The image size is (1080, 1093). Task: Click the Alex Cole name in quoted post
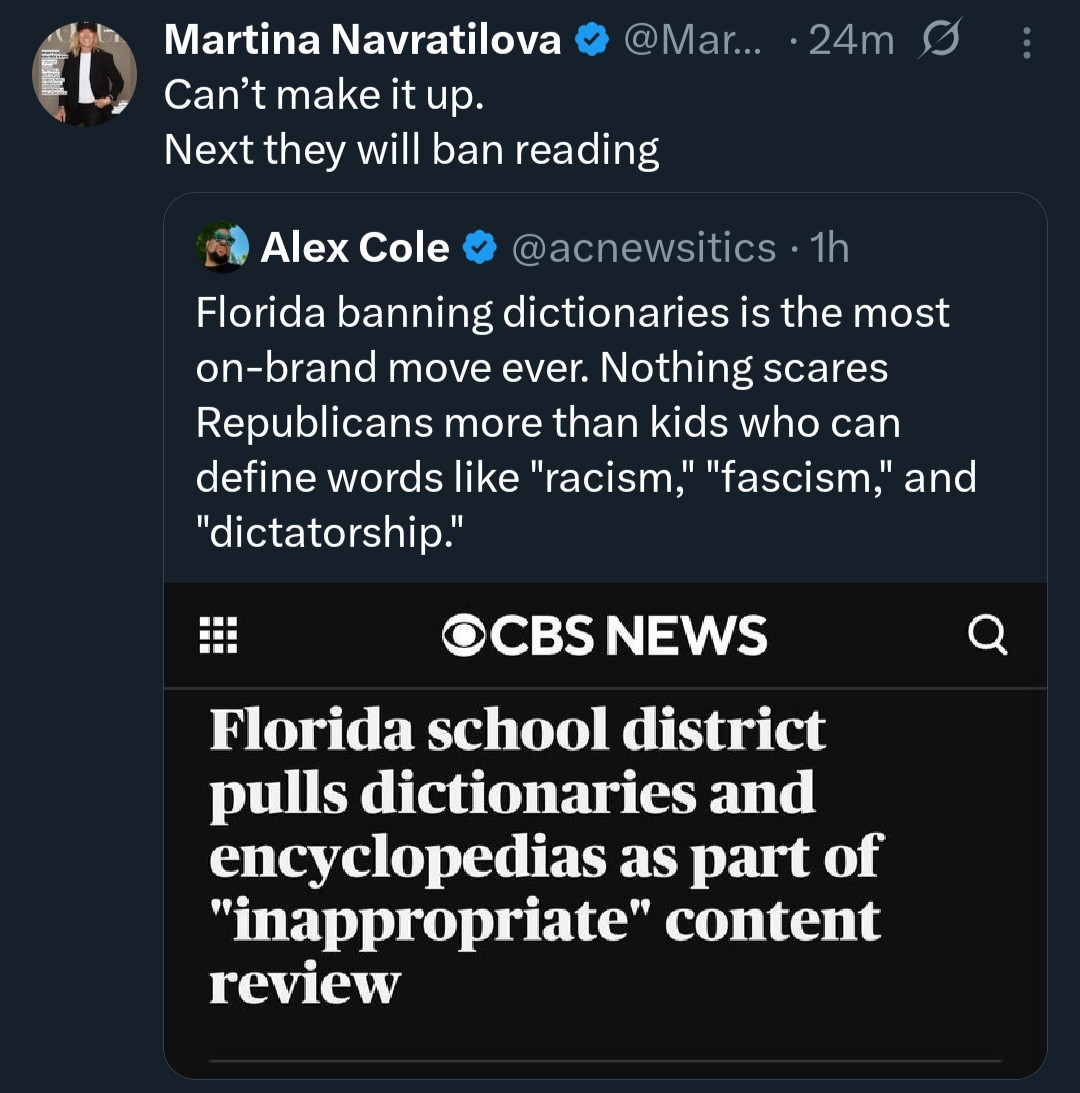(354, 248)
